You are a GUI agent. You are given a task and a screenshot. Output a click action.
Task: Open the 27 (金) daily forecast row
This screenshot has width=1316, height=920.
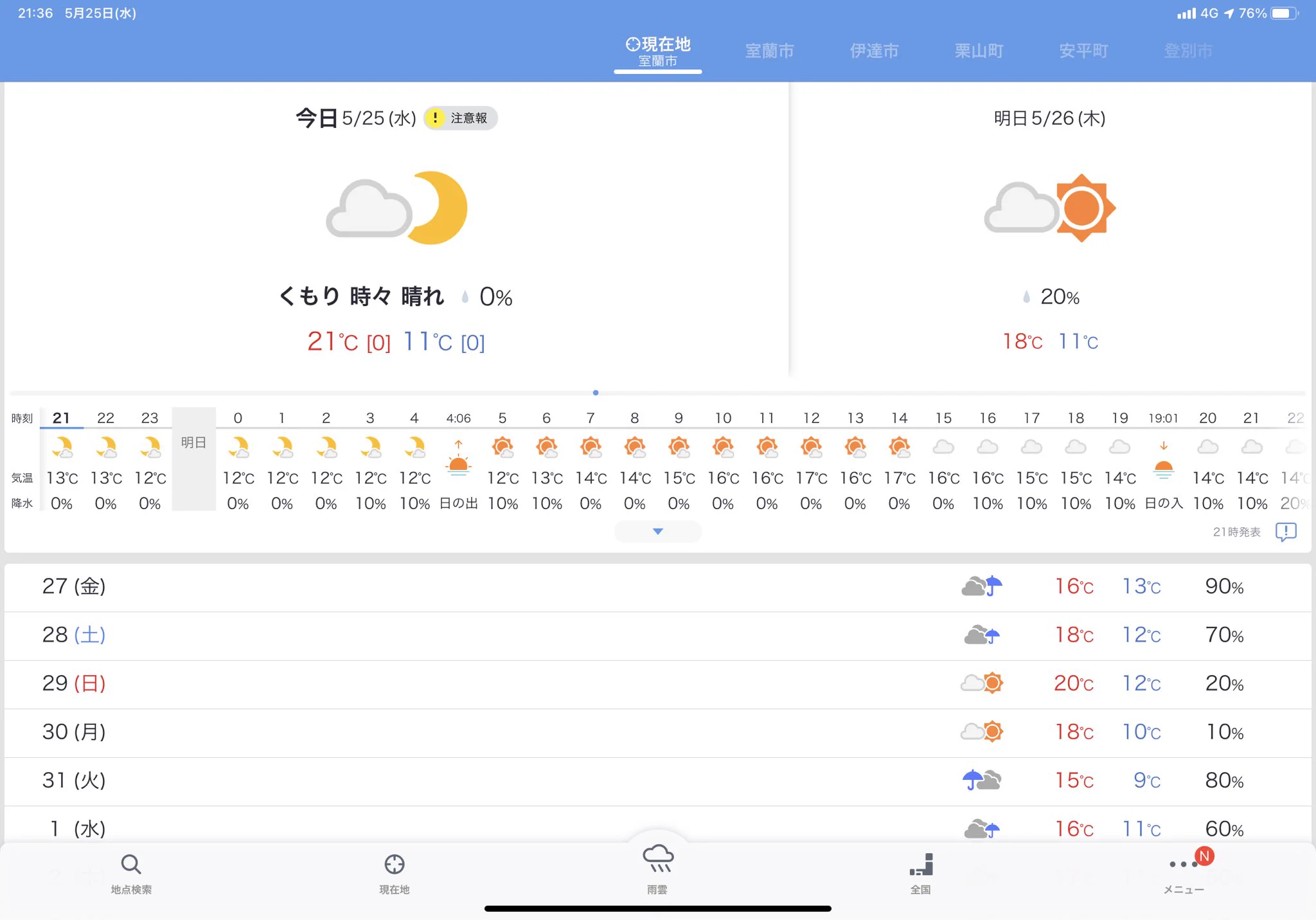click(x=657, y=587)
